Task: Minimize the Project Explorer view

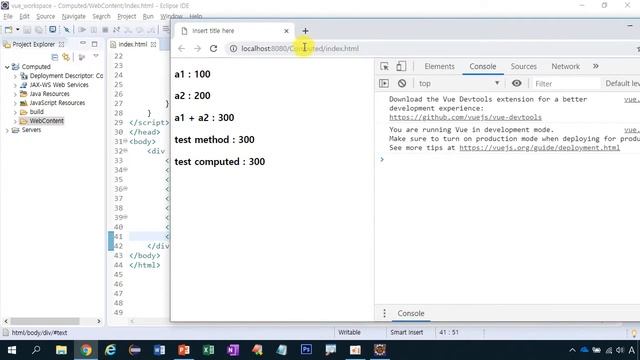Action: [83, 43]
